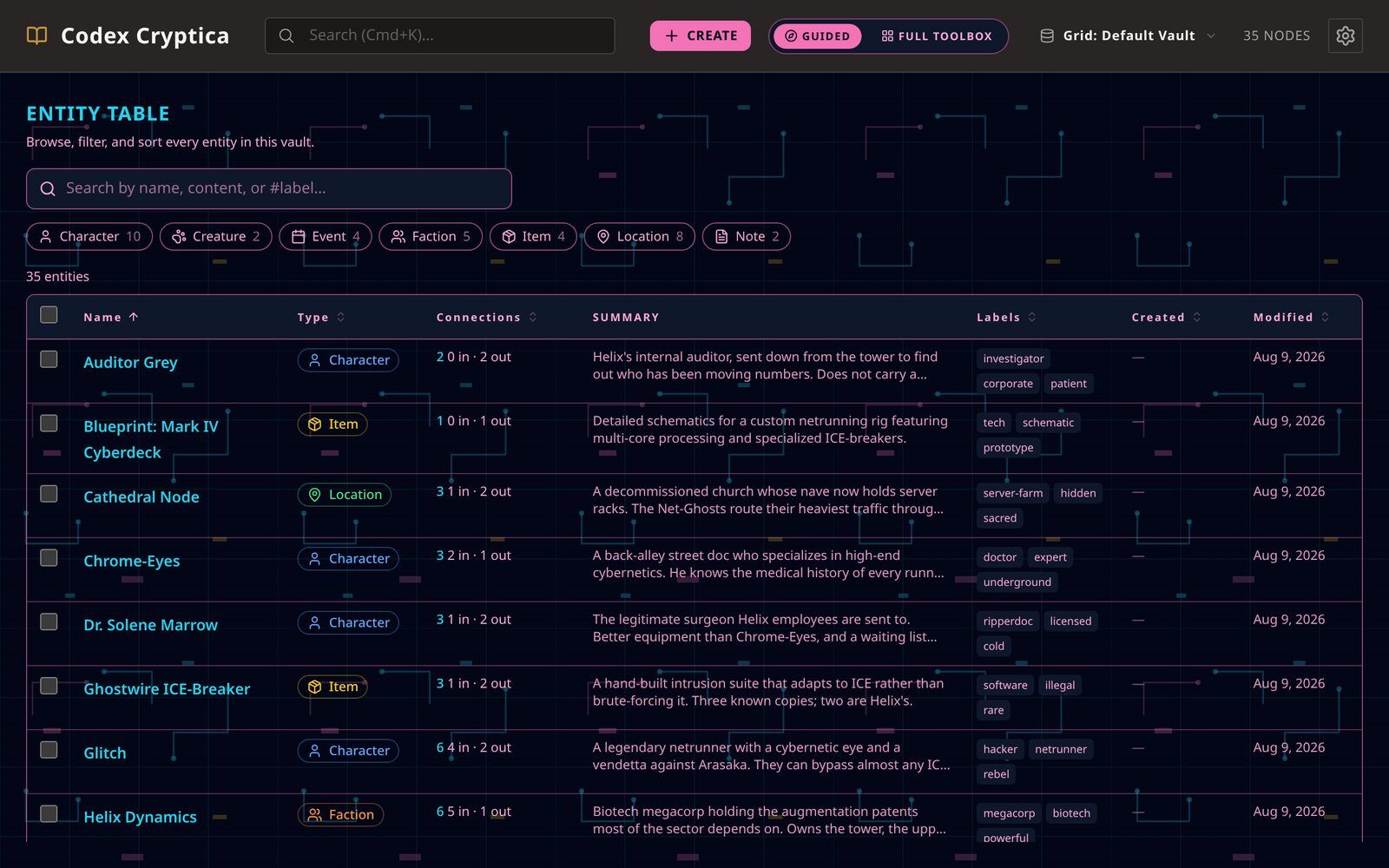
Task: Filter by Location type chip
Action: click(640, 237)
